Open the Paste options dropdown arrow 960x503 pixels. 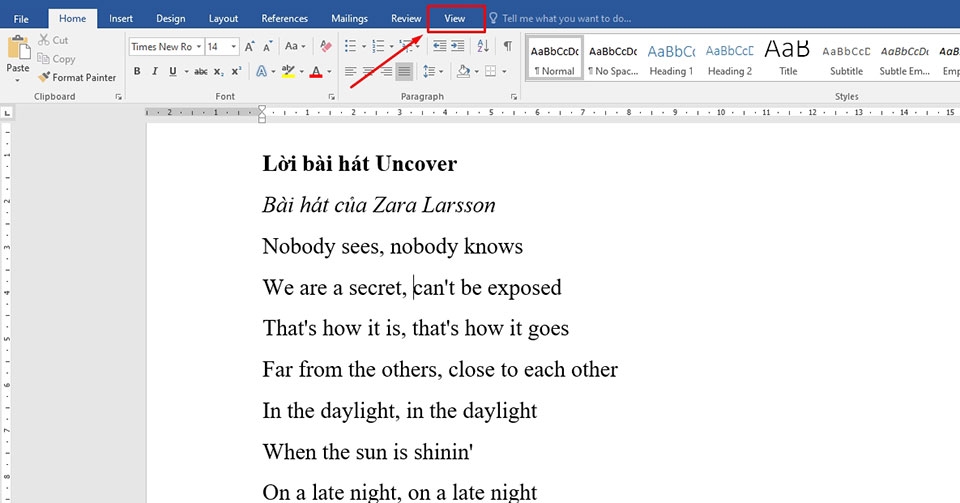18,80
